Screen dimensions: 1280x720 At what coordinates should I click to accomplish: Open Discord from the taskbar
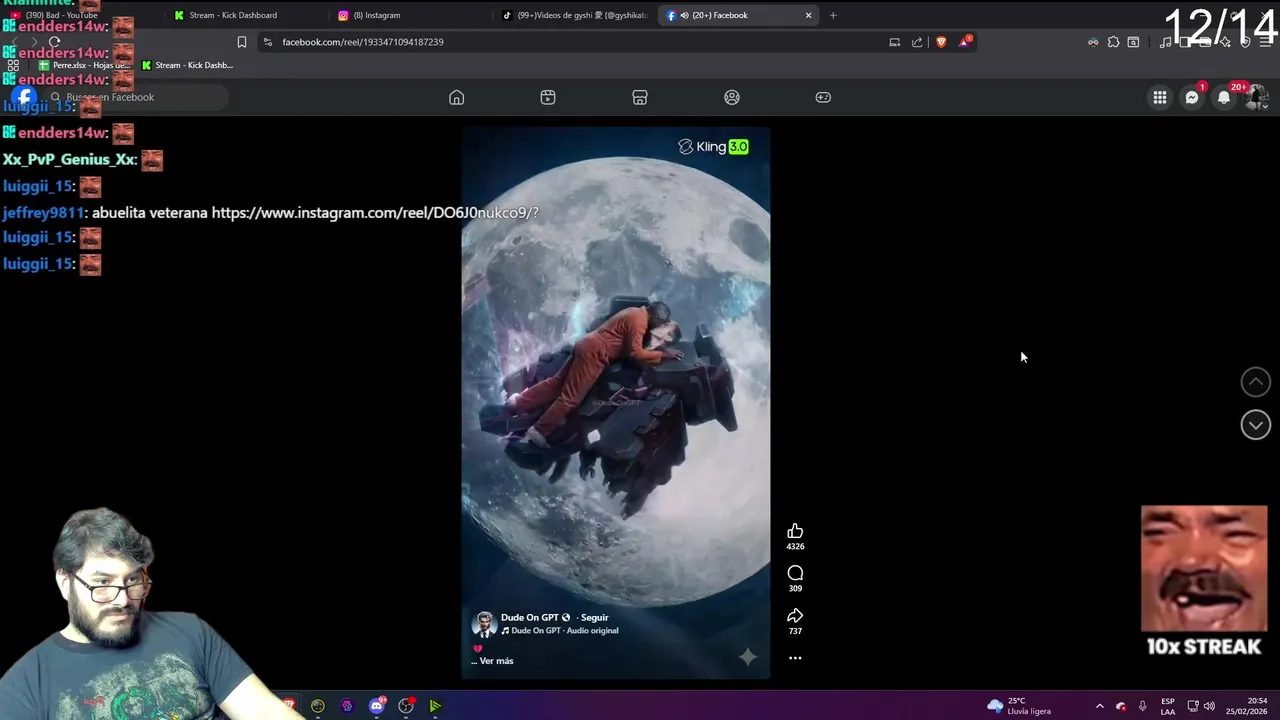(x=377, y=706)
